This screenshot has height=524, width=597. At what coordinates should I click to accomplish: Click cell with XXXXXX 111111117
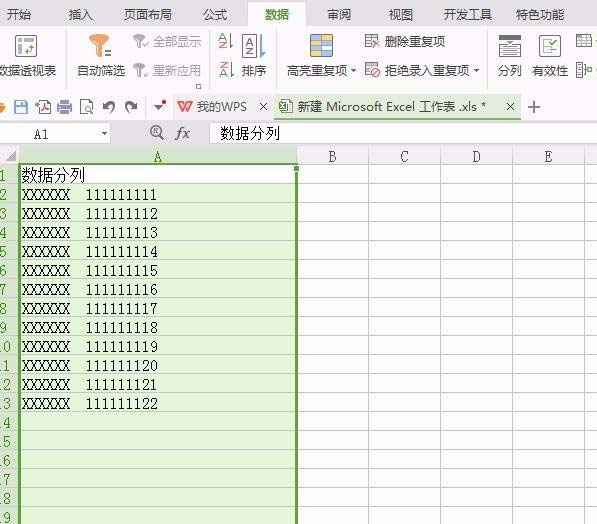(x=158, y=308)
